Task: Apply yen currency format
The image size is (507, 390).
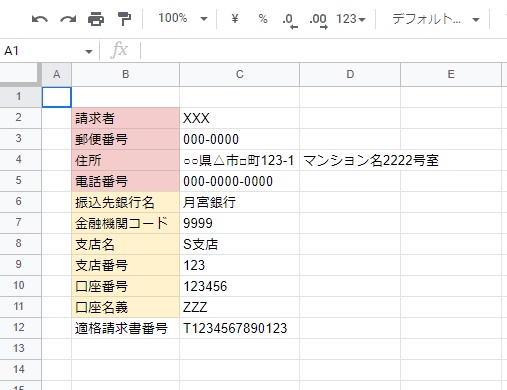Action: click(235, 19)
